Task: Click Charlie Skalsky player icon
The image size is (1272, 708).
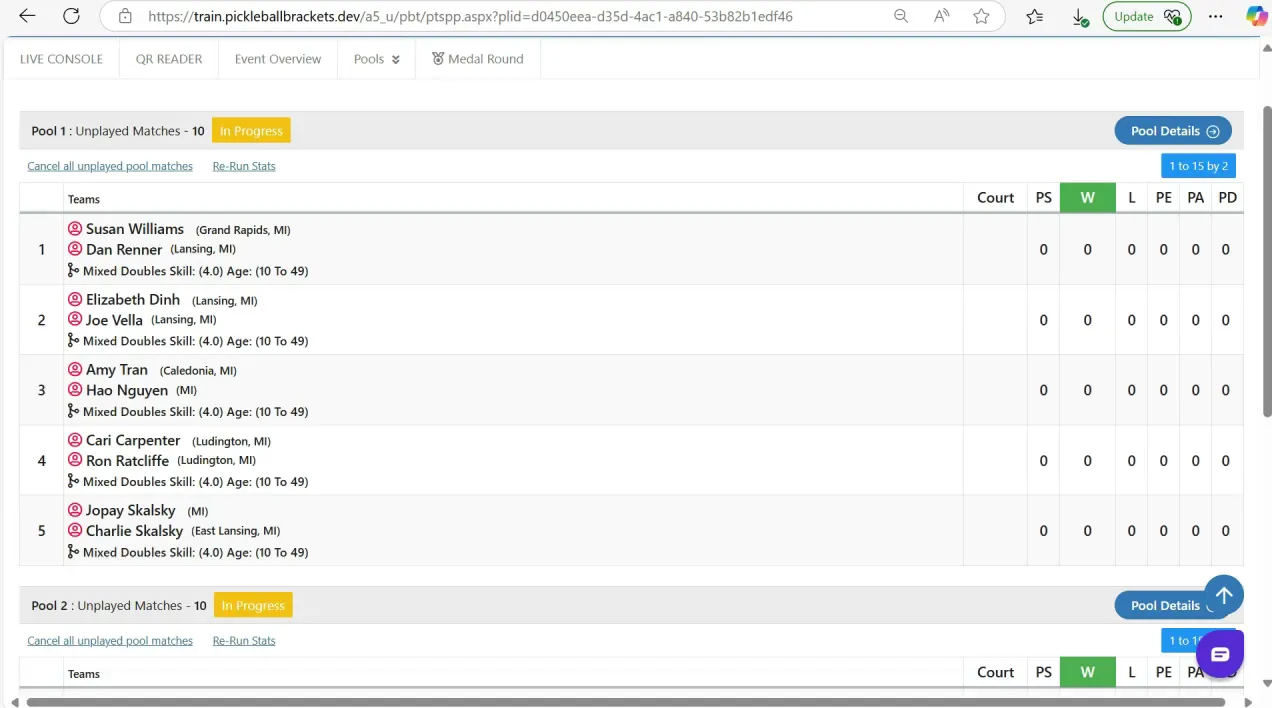Action: pyautogui.click(x=75, y=530)
